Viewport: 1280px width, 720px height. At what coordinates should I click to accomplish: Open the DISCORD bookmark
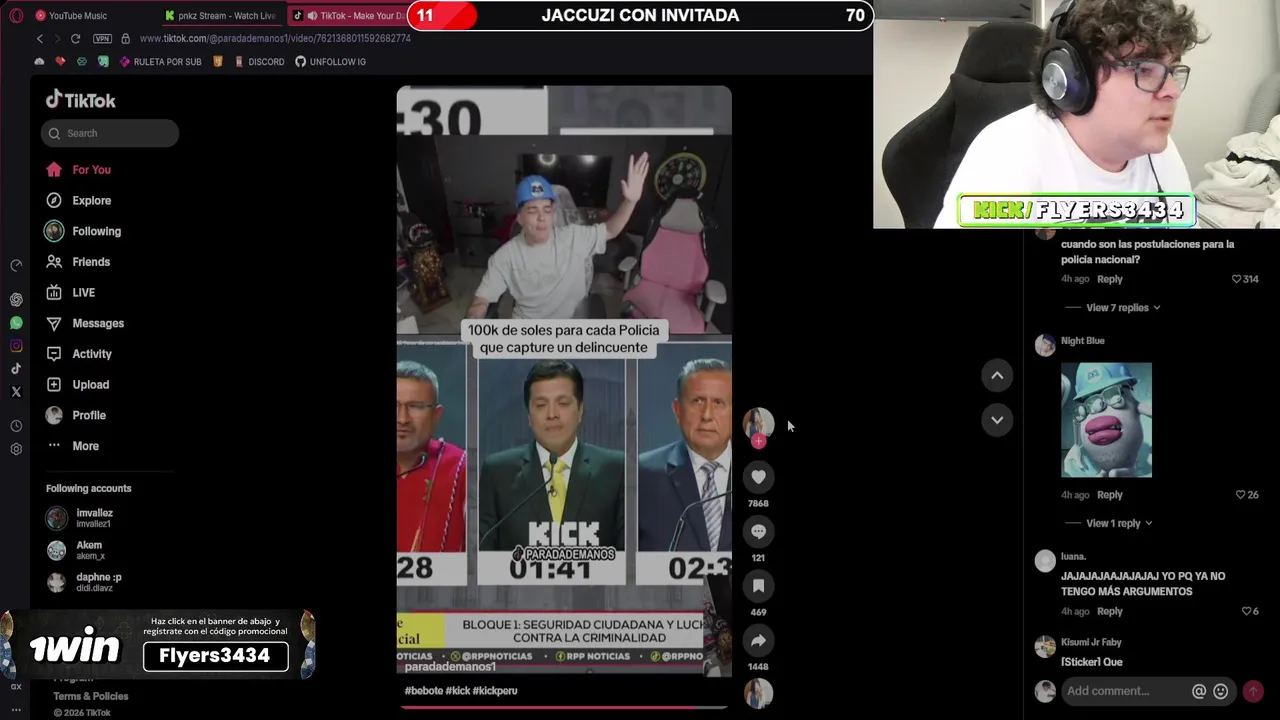click(259, 62)
